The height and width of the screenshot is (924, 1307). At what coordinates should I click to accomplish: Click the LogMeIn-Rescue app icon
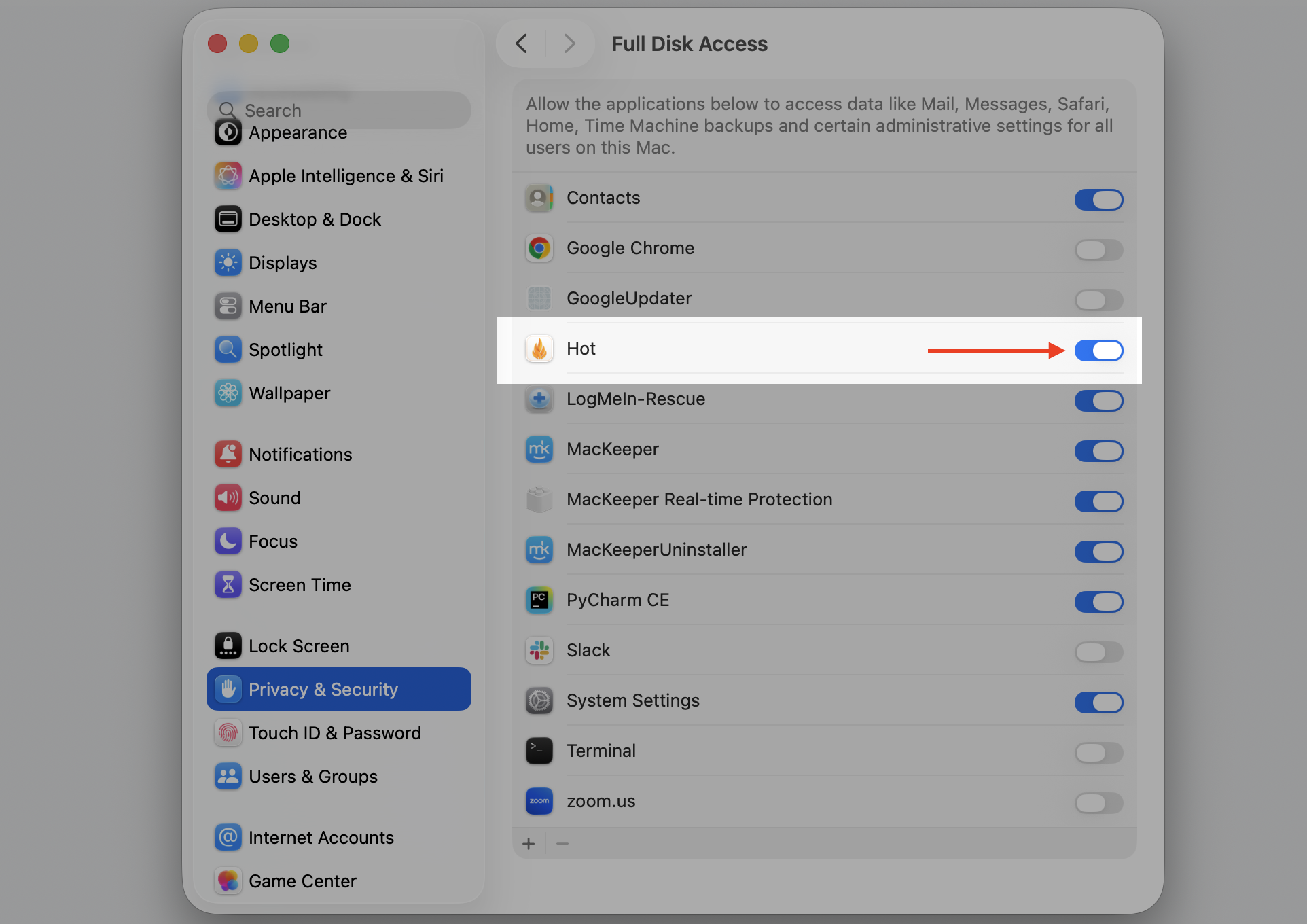(x=539, y=399)
